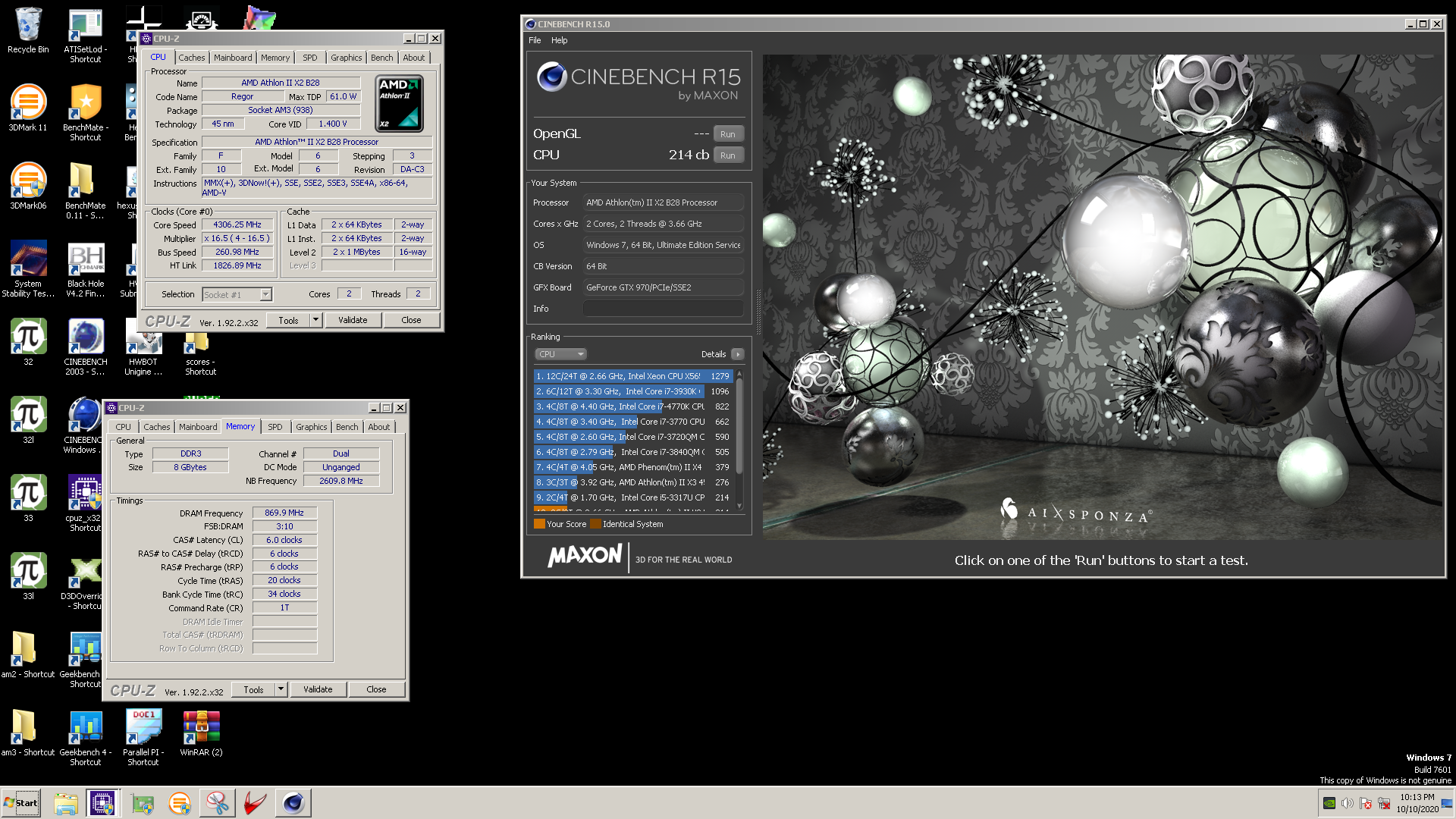Select ranking entry Intel Xeon X5650 1279
1456x819 pixels.
632,376
